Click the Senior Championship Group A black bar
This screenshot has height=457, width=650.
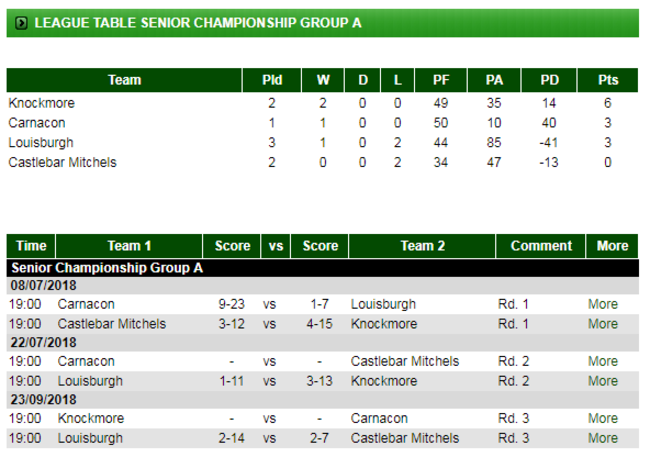coord(322,267)
